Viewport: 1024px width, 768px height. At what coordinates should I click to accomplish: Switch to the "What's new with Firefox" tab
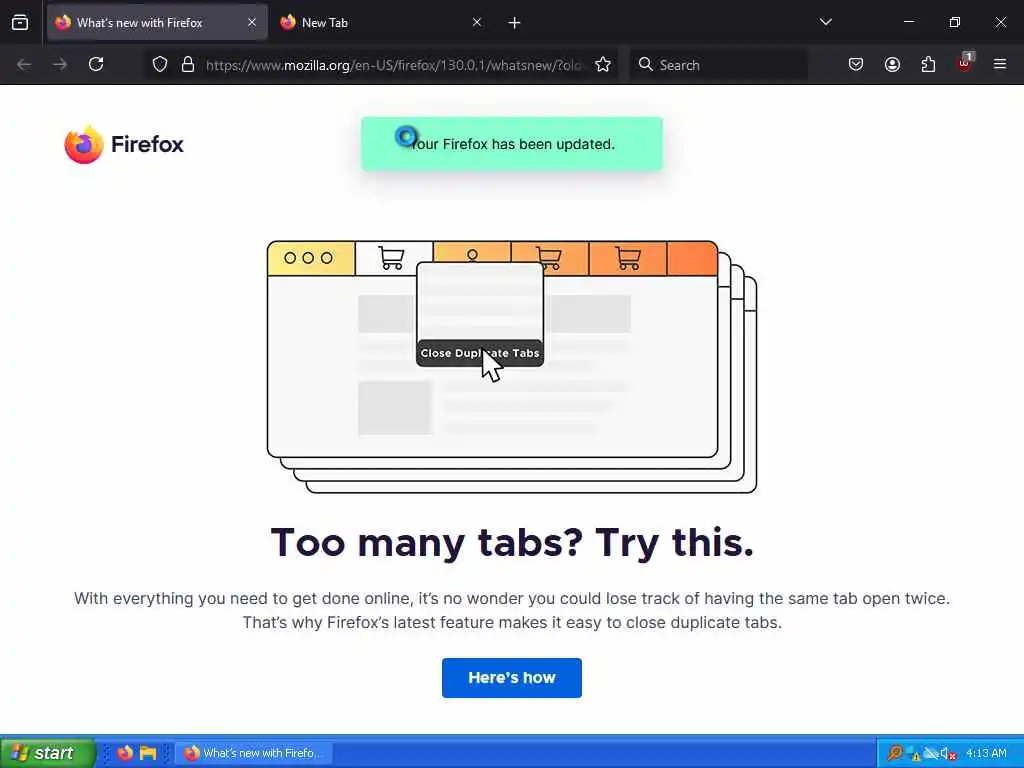157,23
